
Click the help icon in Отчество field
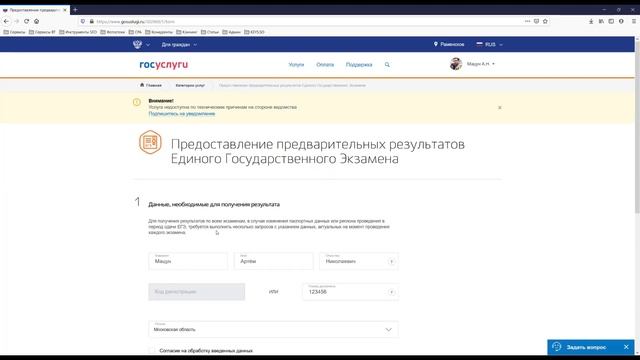click(391, 262)
